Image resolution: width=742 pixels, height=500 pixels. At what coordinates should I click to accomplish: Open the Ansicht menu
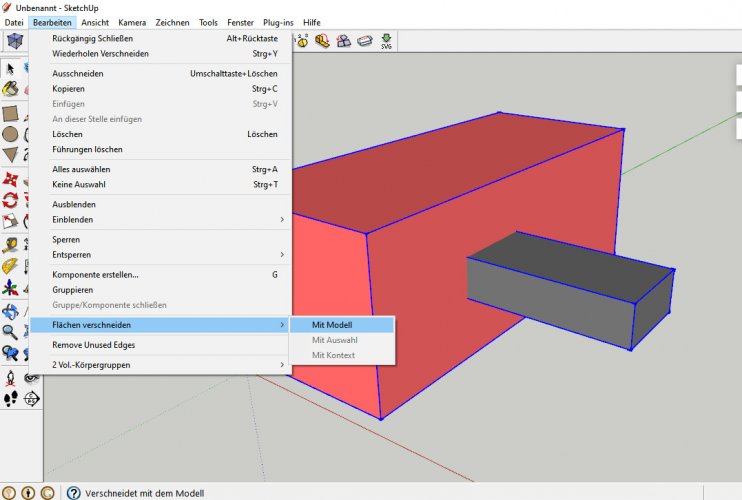(95, 22)
